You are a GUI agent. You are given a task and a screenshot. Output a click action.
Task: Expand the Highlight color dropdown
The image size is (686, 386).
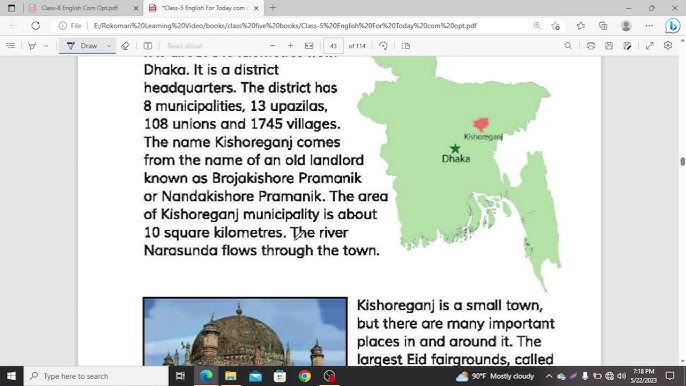(x=46, y=46)
